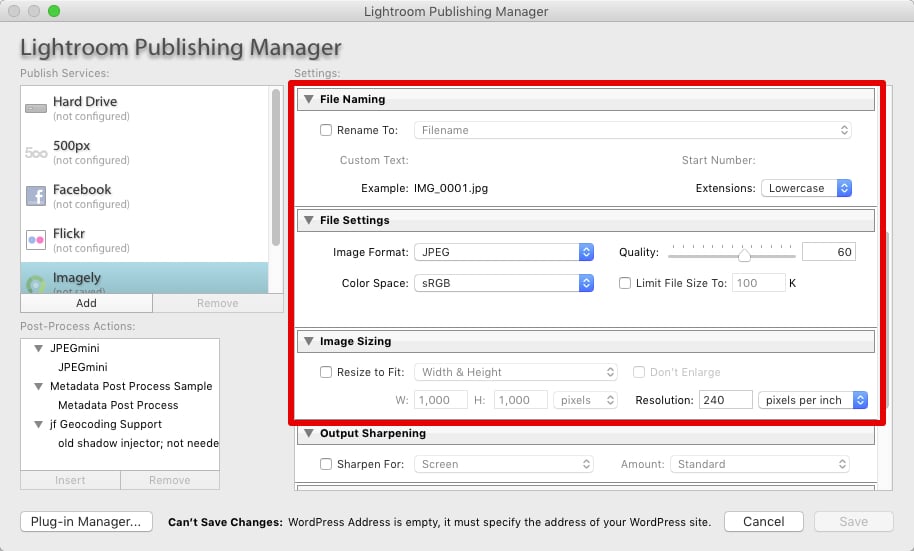Click the Settings panel scrollbar
This screenshot has width=914, height=551.
[889, 321]
